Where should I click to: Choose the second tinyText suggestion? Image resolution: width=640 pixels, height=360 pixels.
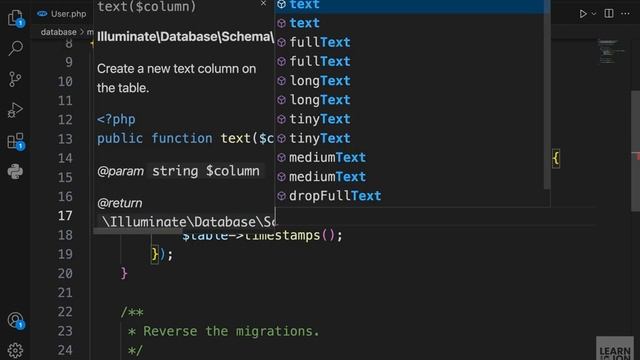(410, 138)
